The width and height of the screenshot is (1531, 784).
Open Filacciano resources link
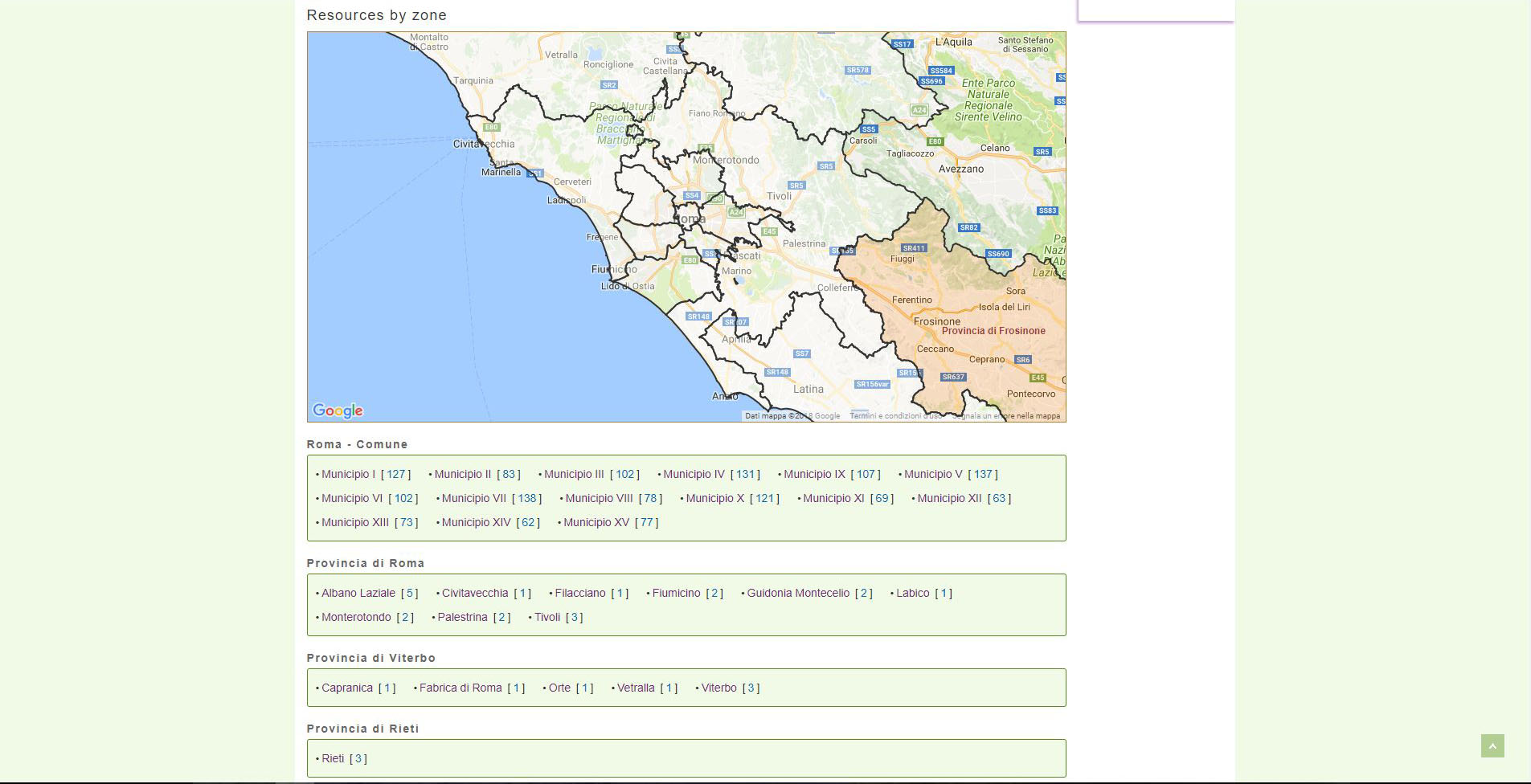580,593
